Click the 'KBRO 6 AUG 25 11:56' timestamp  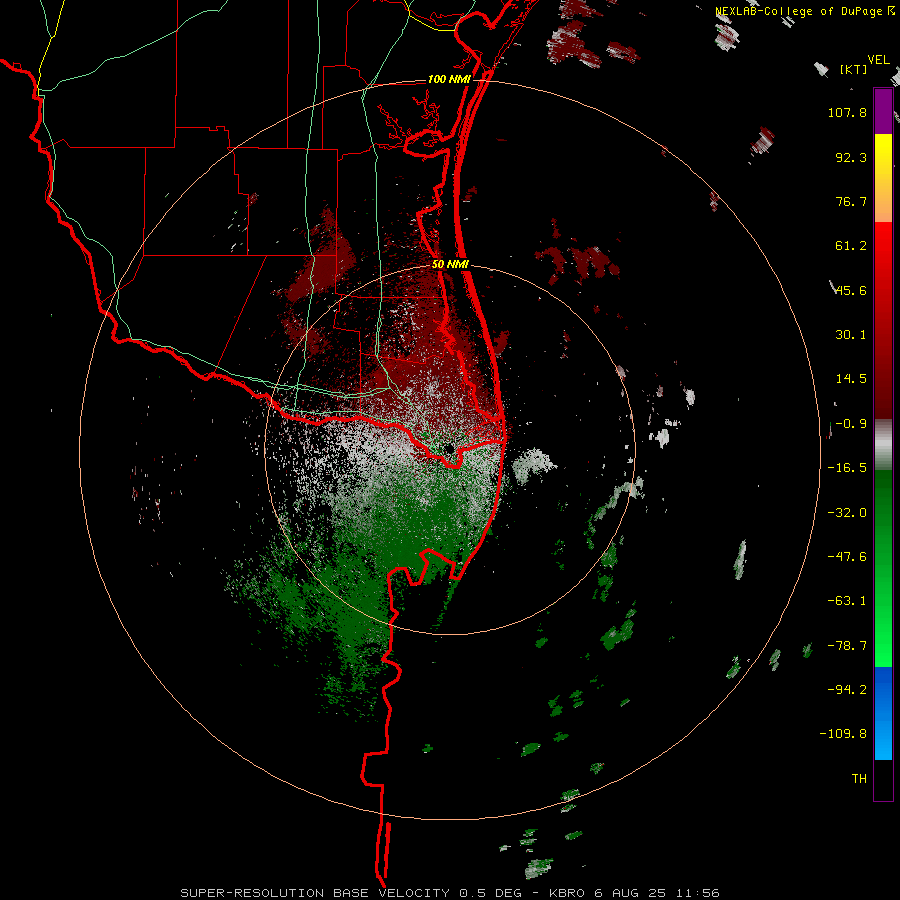tap(634, 893)
